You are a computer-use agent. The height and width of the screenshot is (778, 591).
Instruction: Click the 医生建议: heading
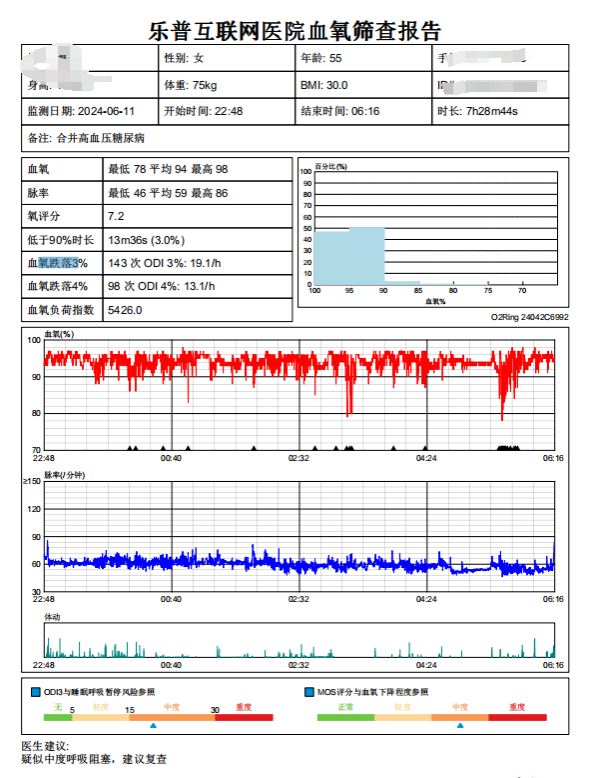click(45, 746)
